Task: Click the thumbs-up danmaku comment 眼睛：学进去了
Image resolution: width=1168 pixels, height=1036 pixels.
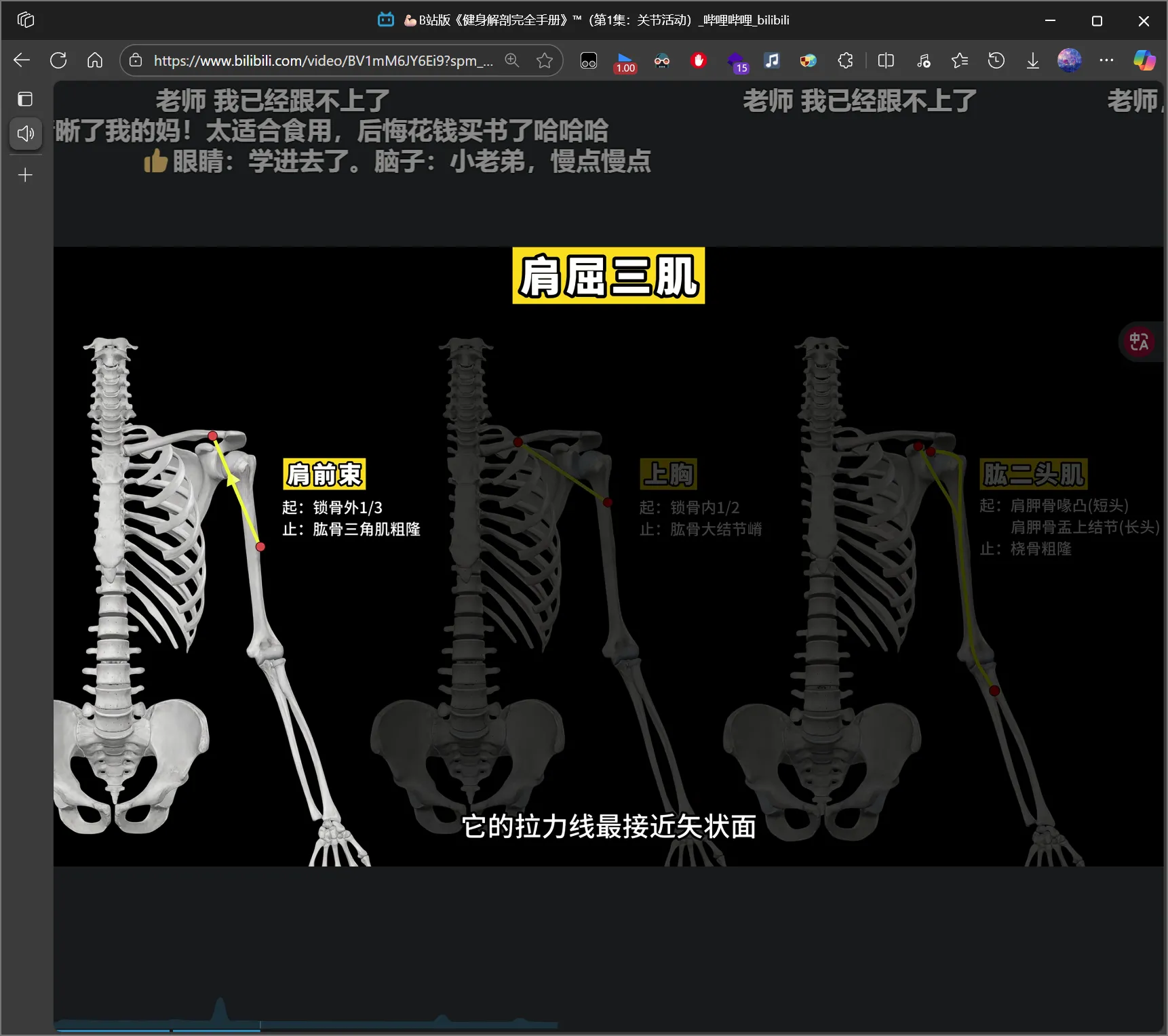Action: click(x=397, y=161)
